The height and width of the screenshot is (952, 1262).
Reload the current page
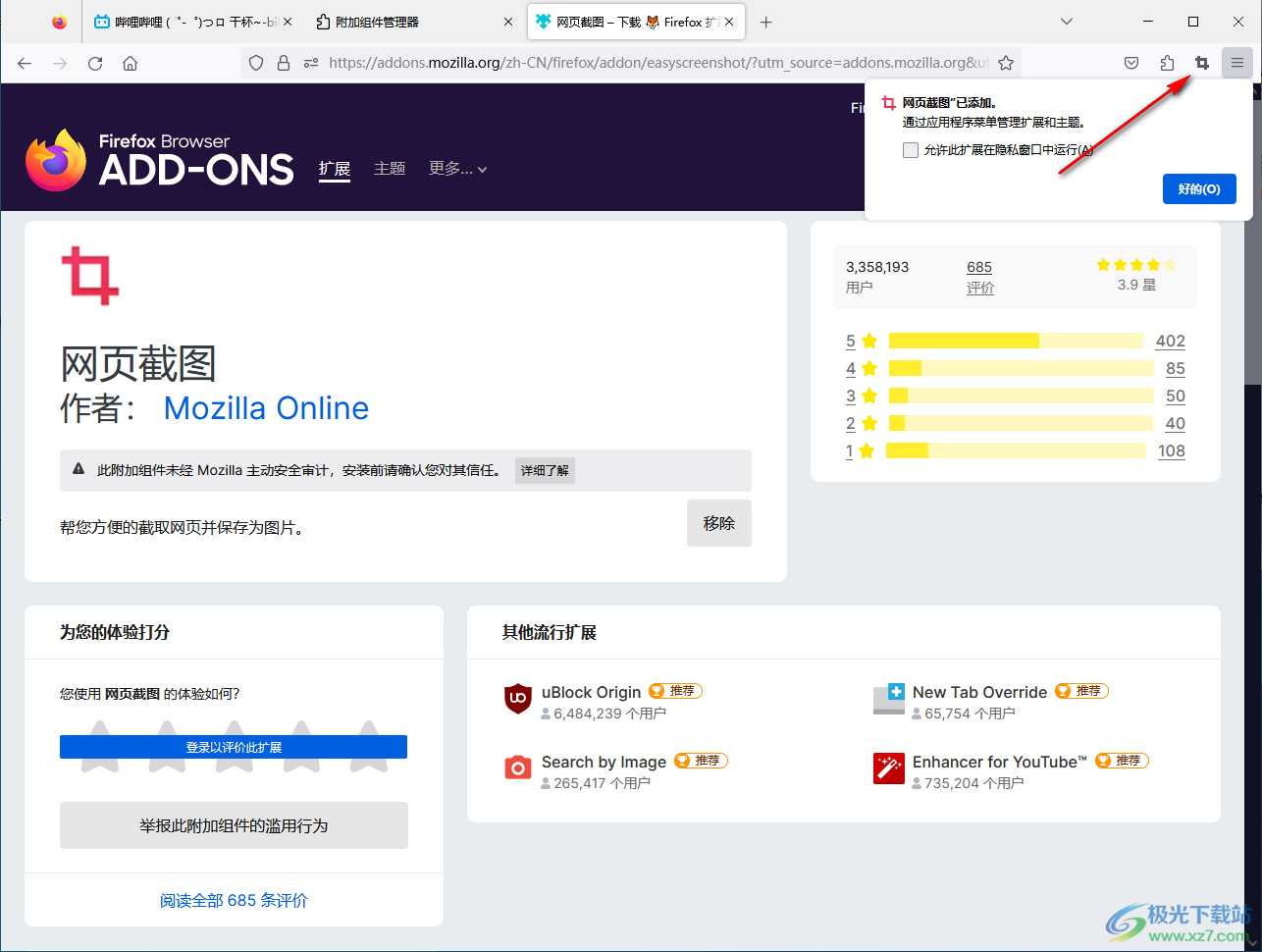[95, 63]
